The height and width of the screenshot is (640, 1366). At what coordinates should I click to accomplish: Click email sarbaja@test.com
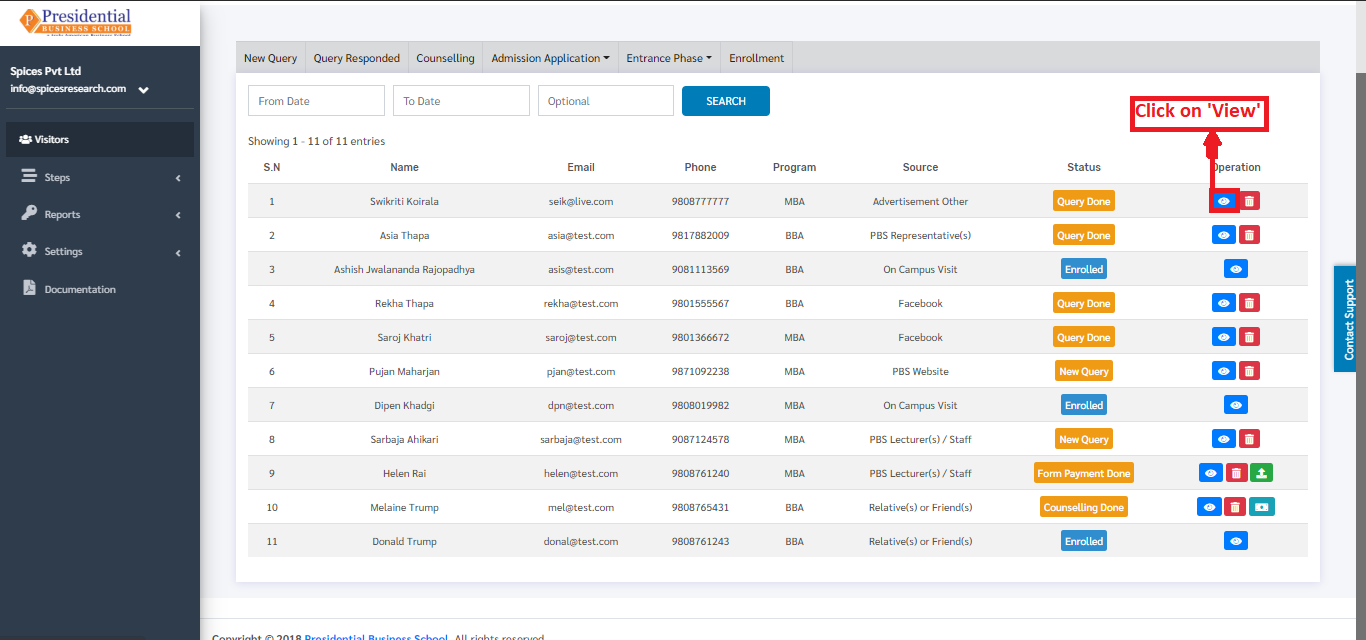tap(580, 439)
